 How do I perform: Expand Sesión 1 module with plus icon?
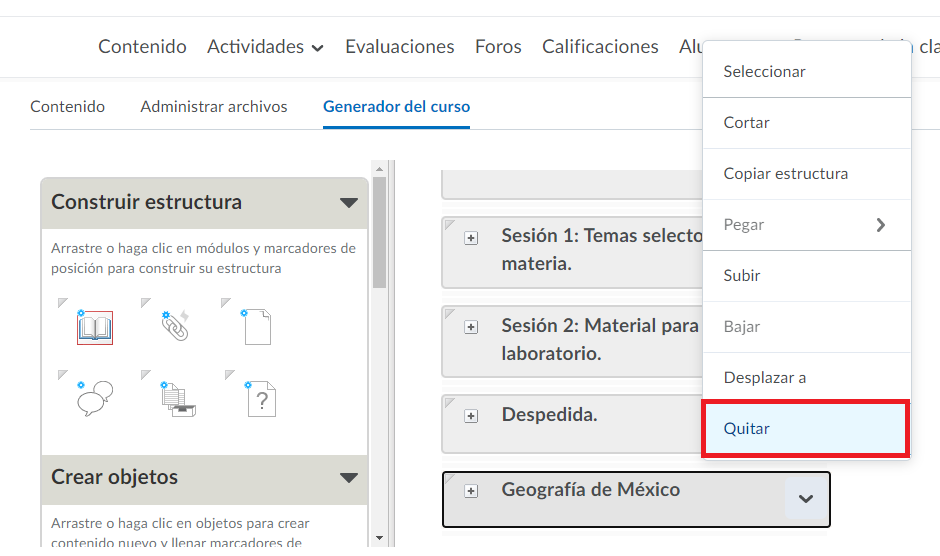pyautogui.click(x=471, y=238)
